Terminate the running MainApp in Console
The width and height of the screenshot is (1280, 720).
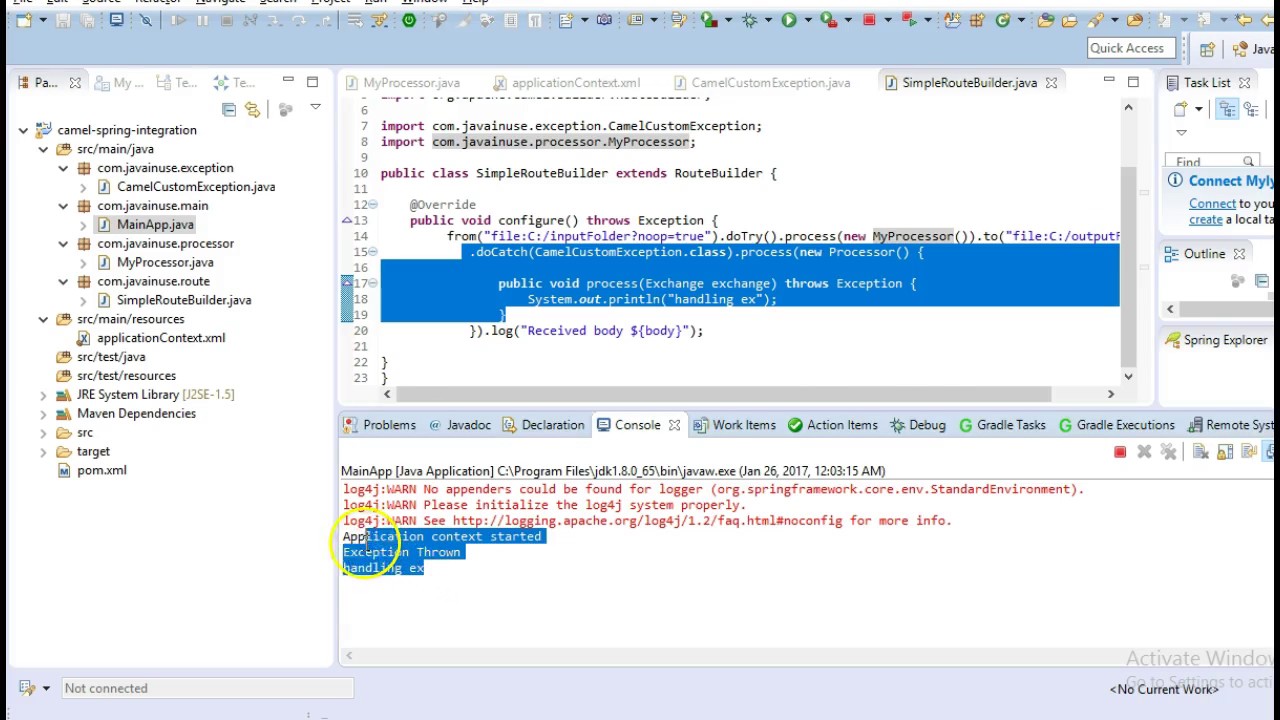1120,453
